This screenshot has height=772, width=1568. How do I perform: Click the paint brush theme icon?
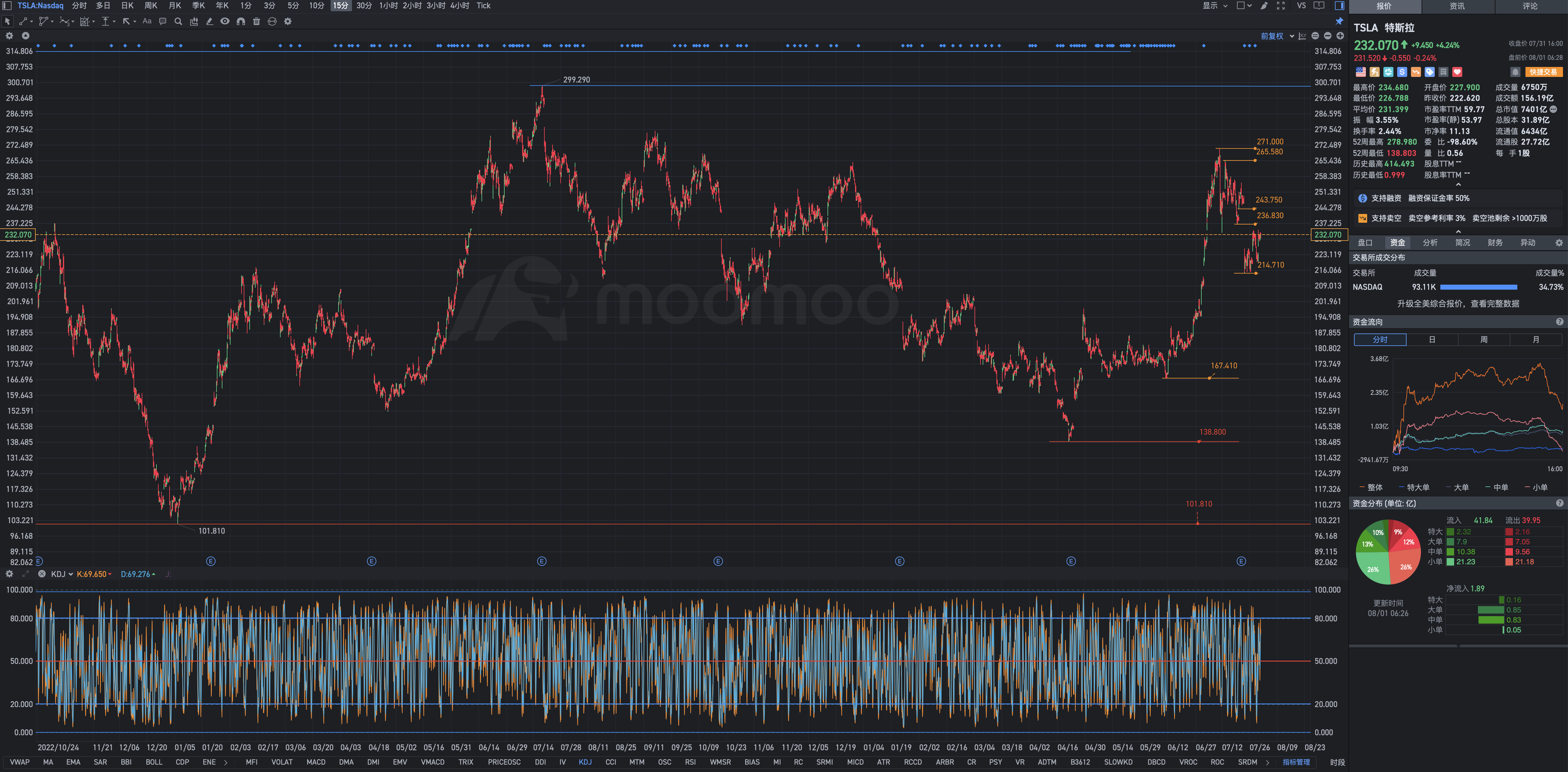[1264, 6]
